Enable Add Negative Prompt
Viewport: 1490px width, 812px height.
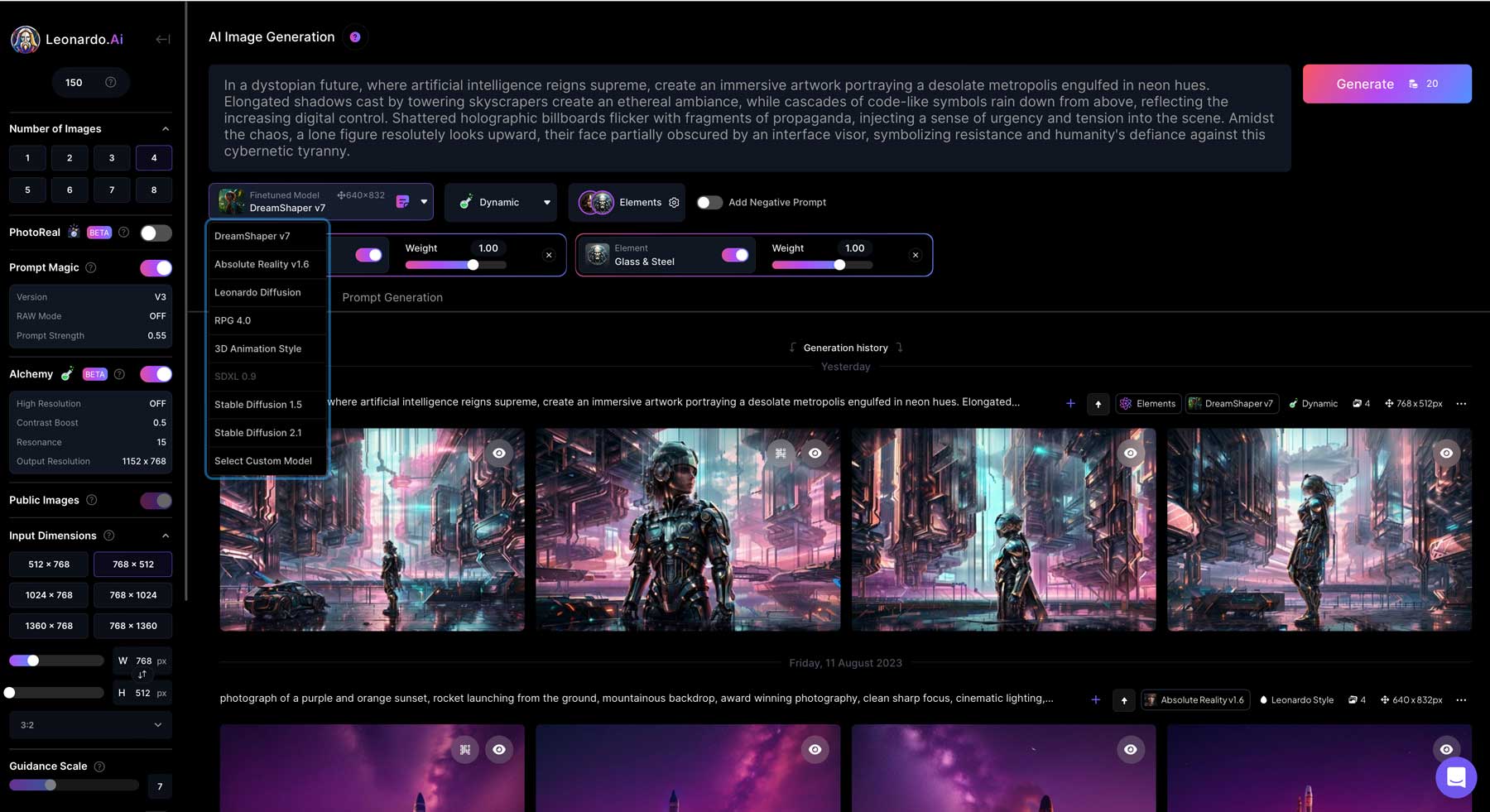pos(709,202)
